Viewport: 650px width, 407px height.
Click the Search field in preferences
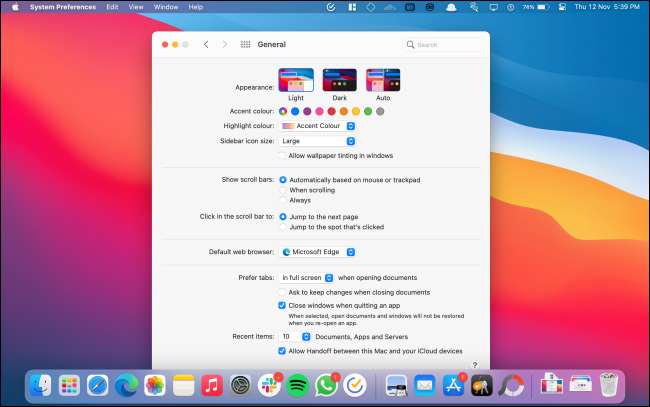tap(441, 44)
